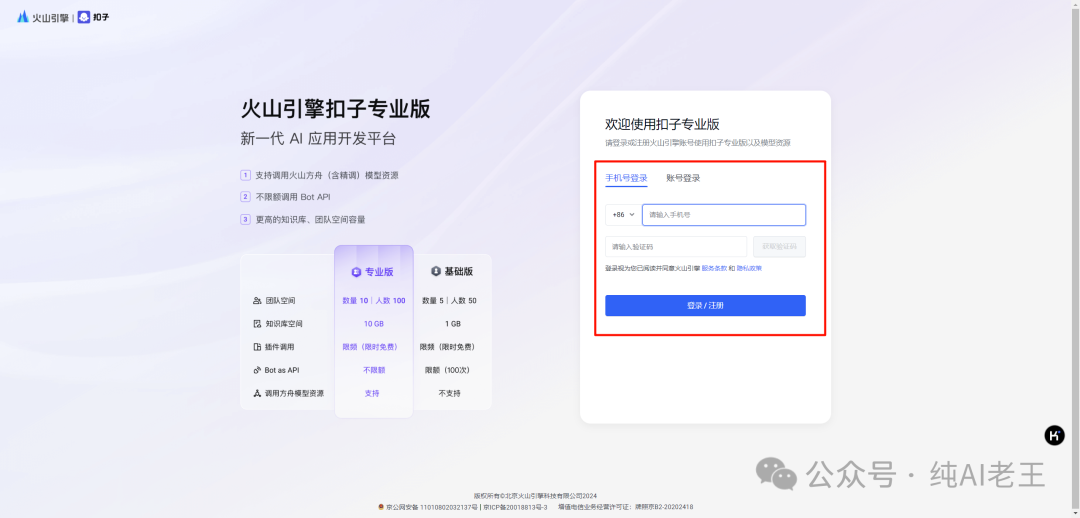Image resolution: width=1080 pixels, height=518 pixels.
Task: Click the 不限额调用 Bot API text
Action: coord(293,197)
